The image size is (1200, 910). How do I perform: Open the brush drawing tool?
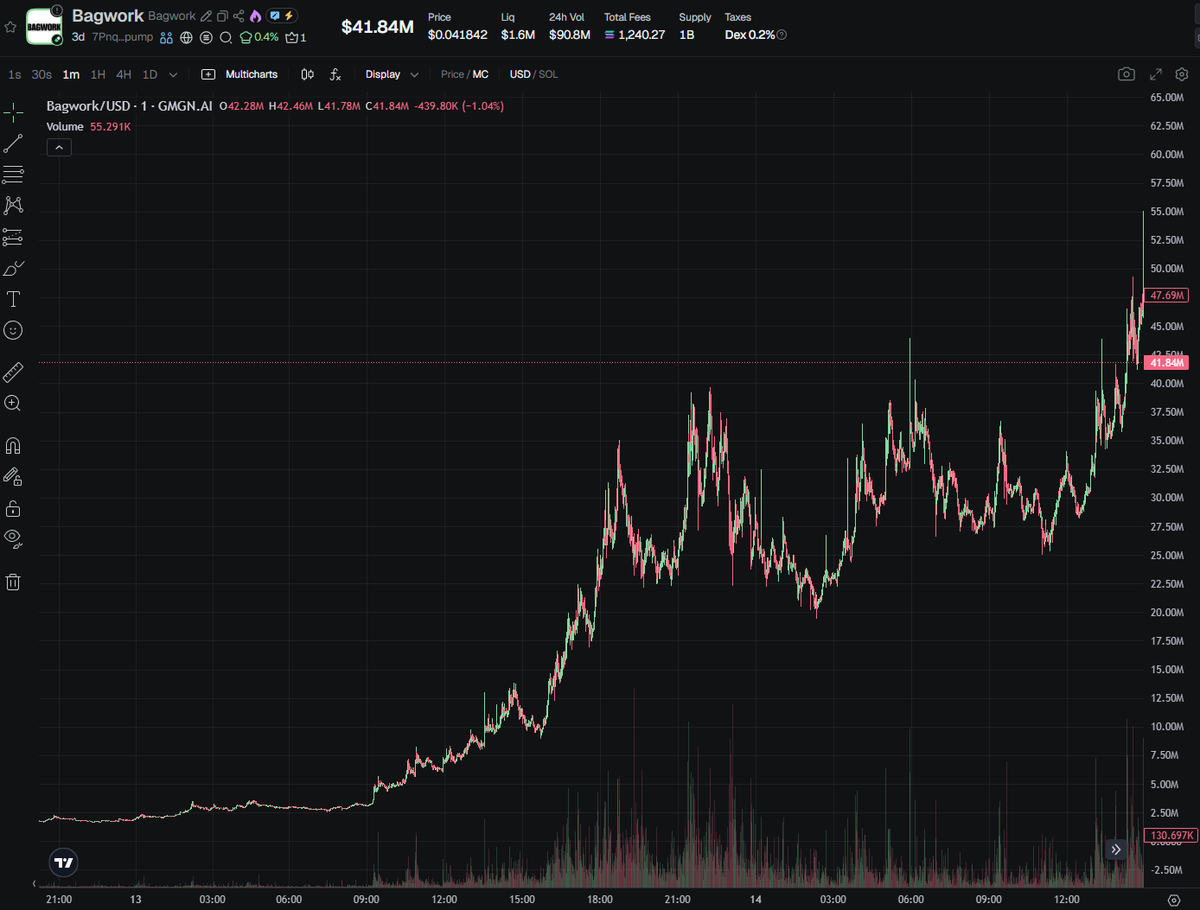click(13, 268)
